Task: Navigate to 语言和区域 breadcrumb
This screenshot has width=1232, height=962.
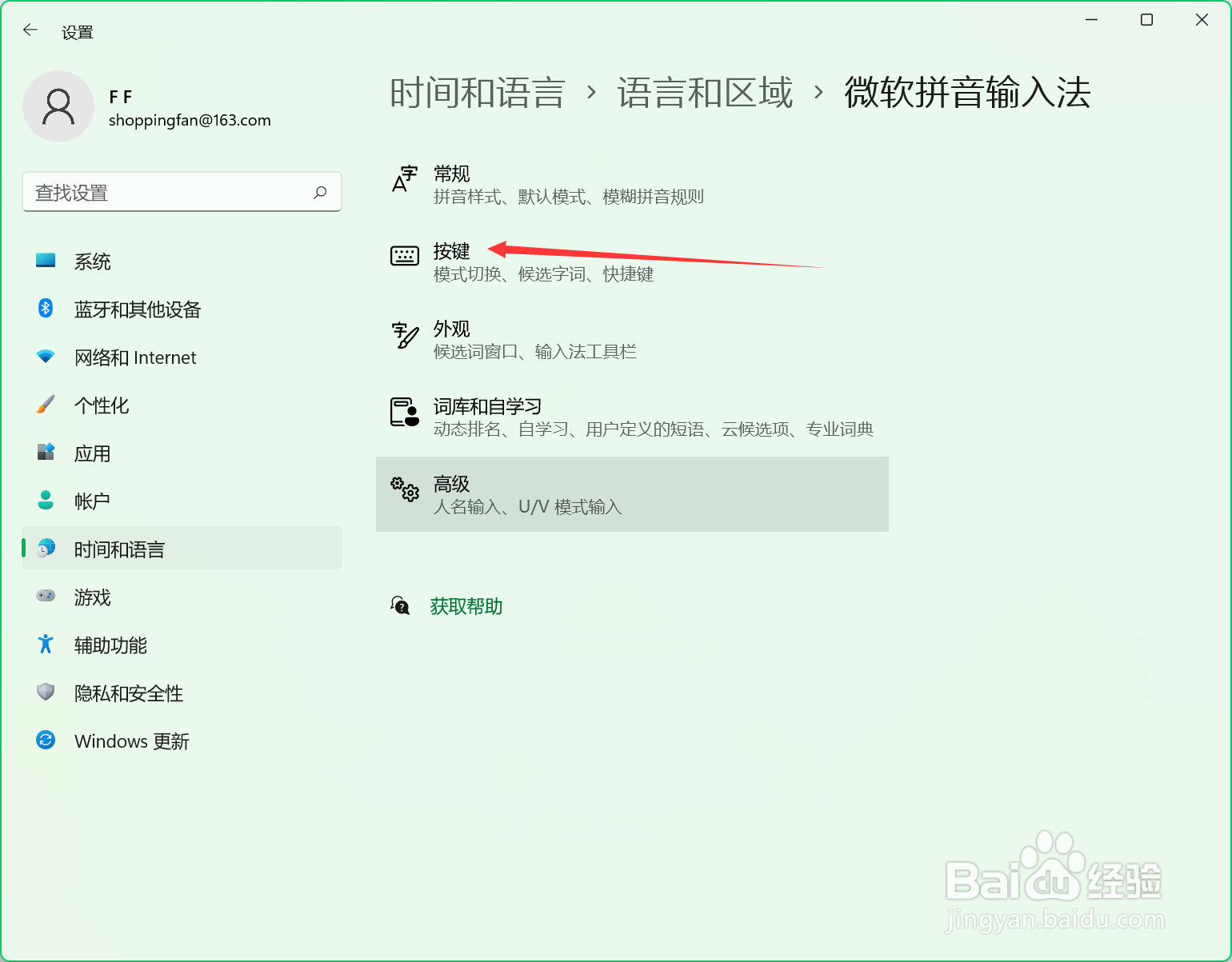Action: click(x=705, y=93)
